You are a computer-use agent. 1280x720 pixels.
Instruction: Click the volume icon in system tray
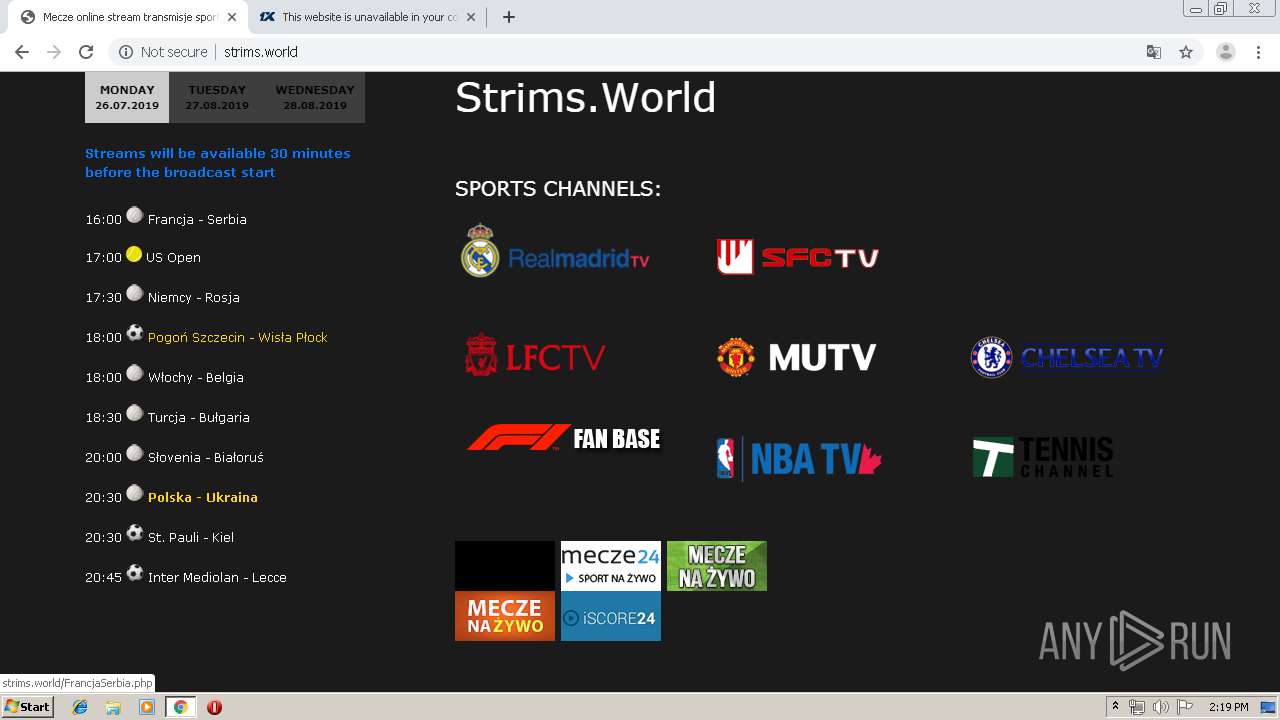[1160, 707]
